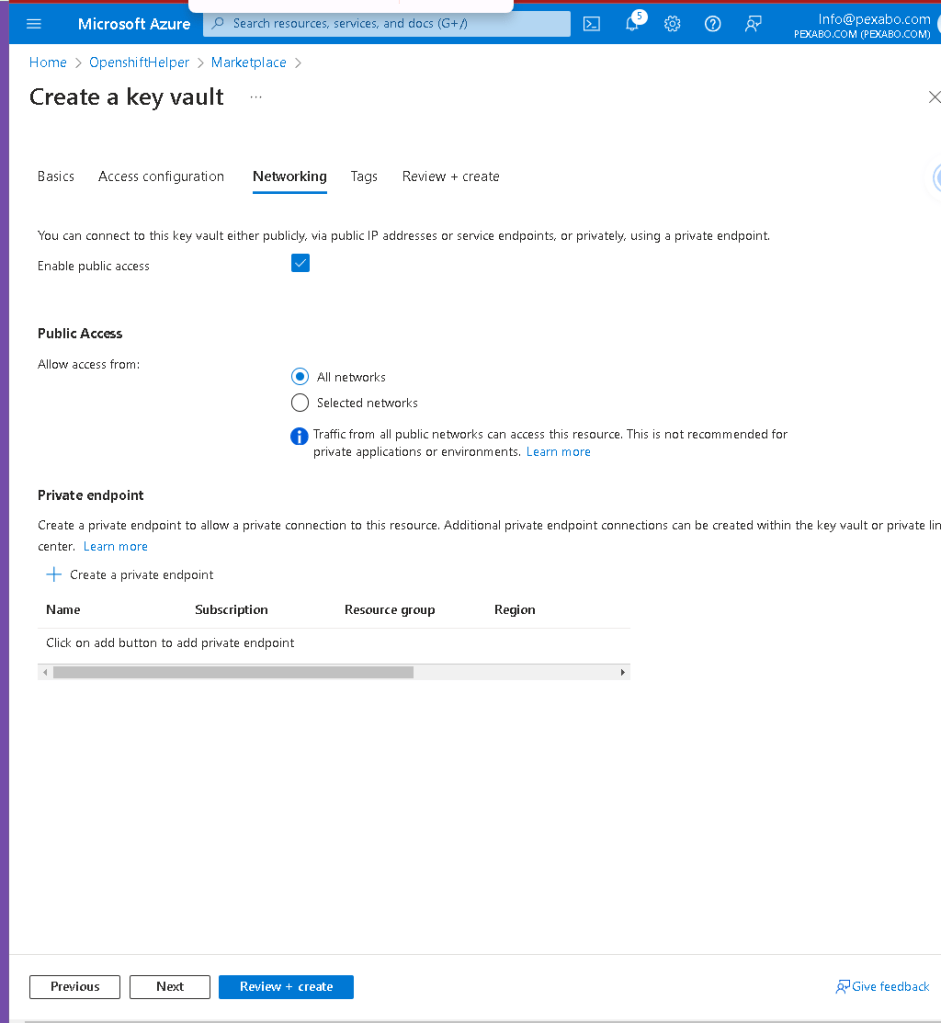This screenshot has width=941, height=1023.
Task: Focus the Search resources search box
Action: (x=386, y=23)
